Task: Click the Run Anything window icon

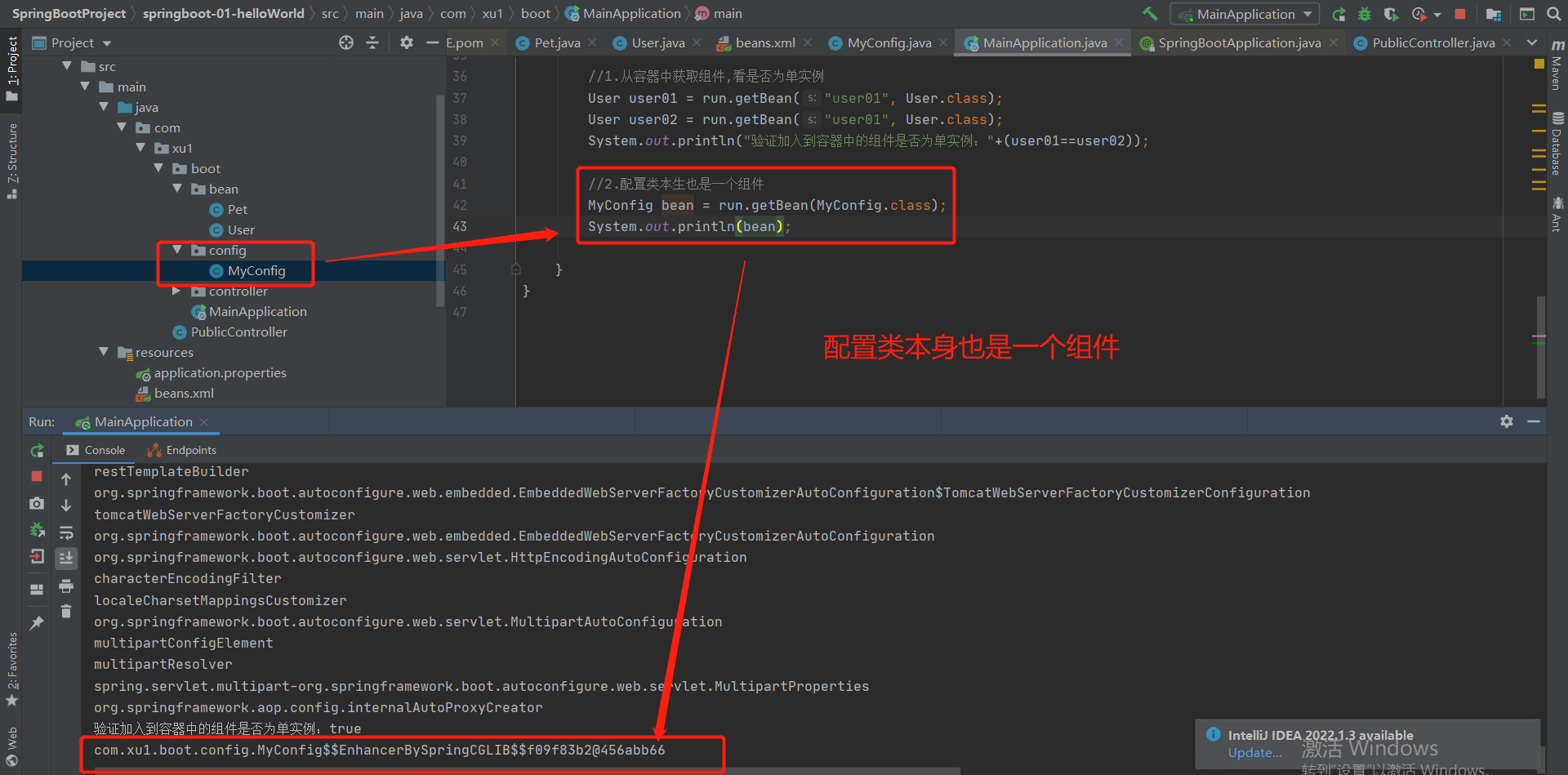Action: click(1527, 14)
